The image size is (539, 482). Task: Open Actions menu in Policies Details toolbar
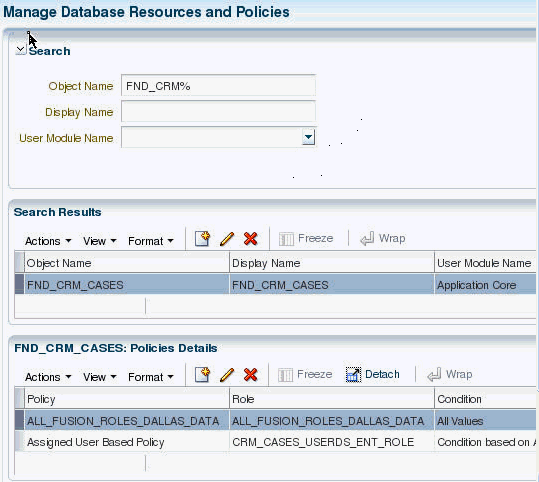48,377
